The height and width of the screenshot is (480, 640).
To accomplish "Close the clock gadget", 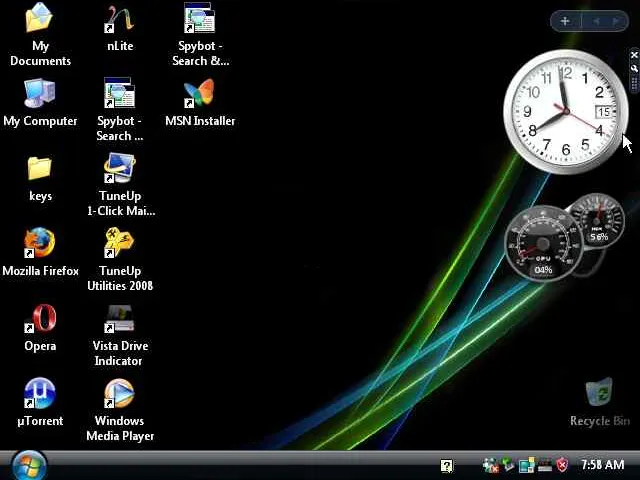I will pyautogui.click(x=634, y=55).
